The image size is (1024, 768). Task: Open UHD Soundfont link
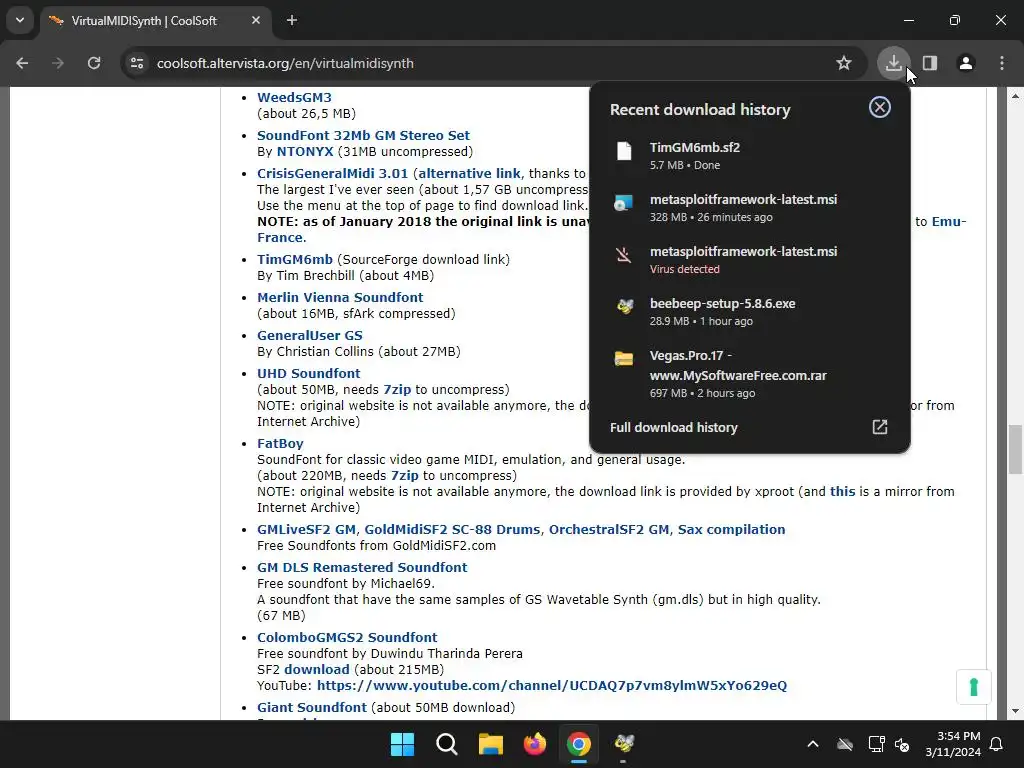pos(308,374)
